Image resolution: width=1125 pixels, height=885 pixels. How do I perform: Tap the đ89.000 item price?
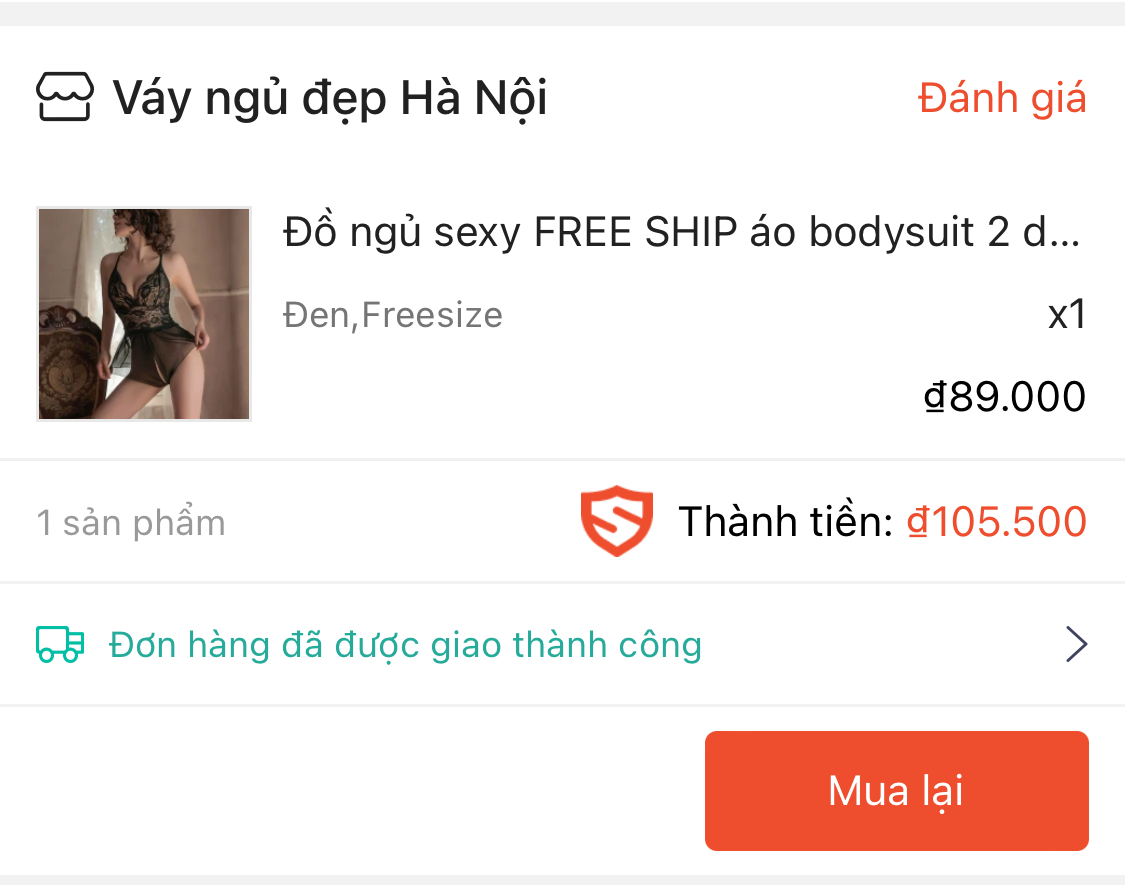click(1004, 396)
